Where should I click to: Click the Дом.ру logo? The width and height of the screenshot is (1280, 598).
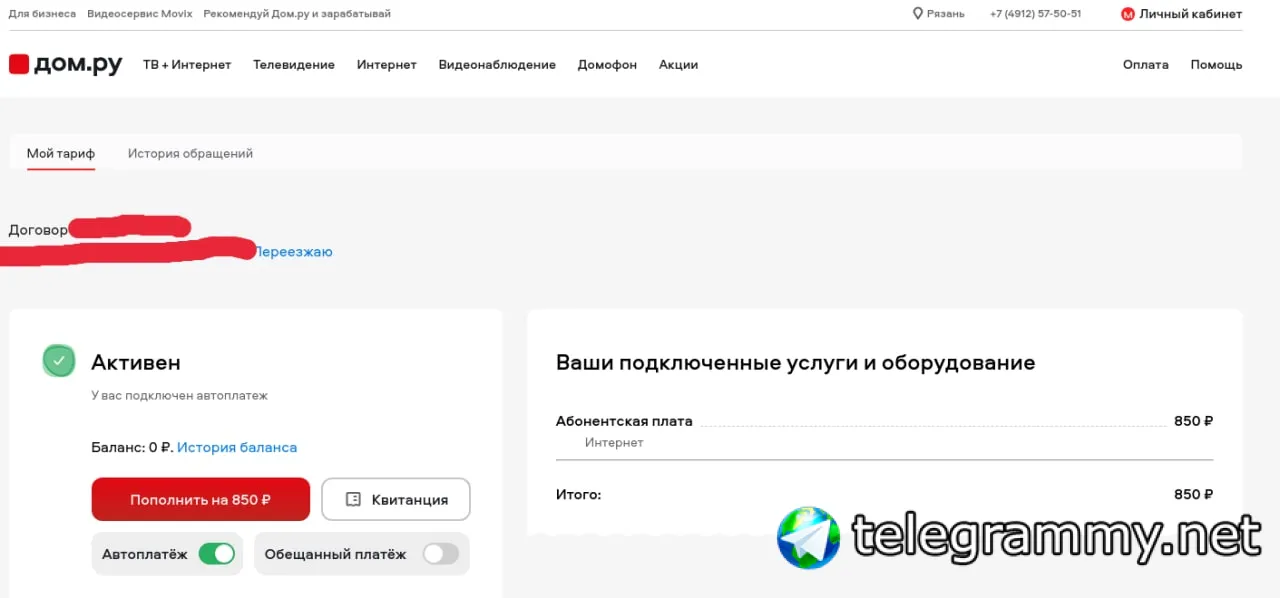(x=65, y=64)
